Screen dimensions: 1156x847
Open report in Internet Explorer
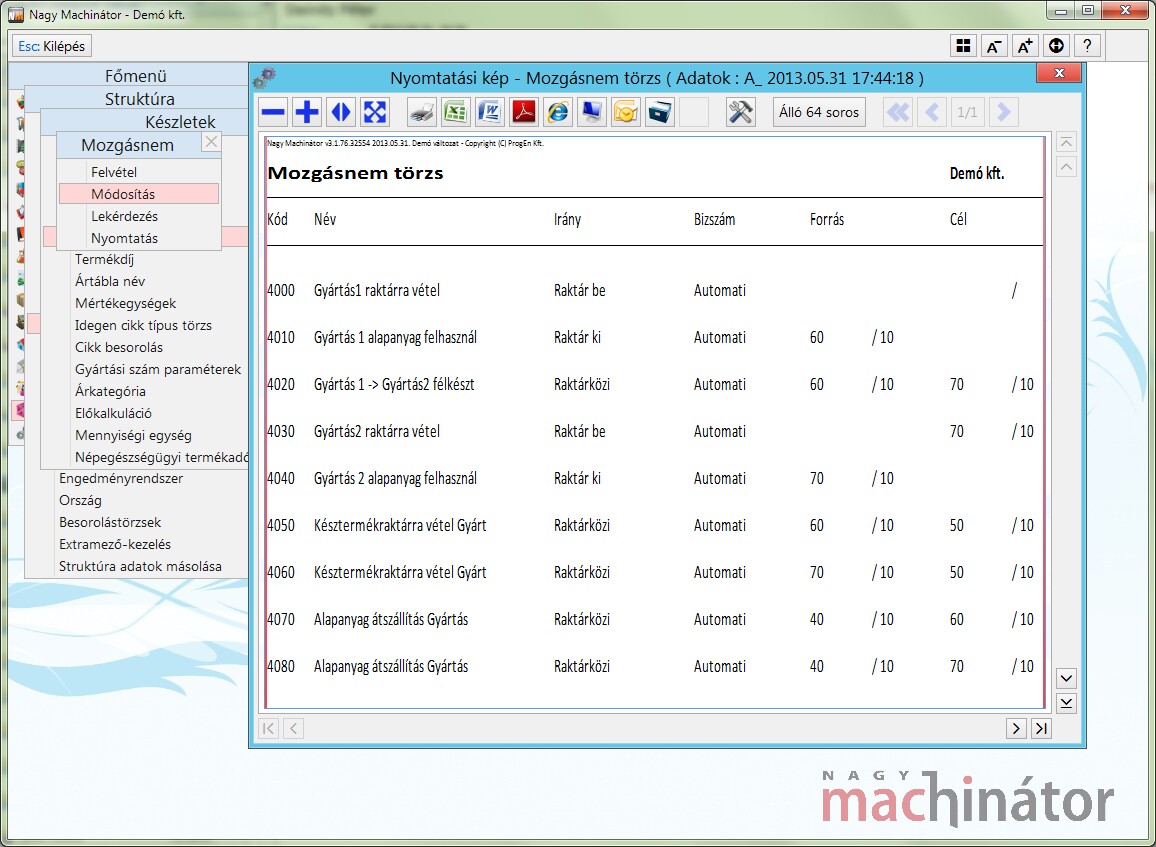tap(558, 112)
